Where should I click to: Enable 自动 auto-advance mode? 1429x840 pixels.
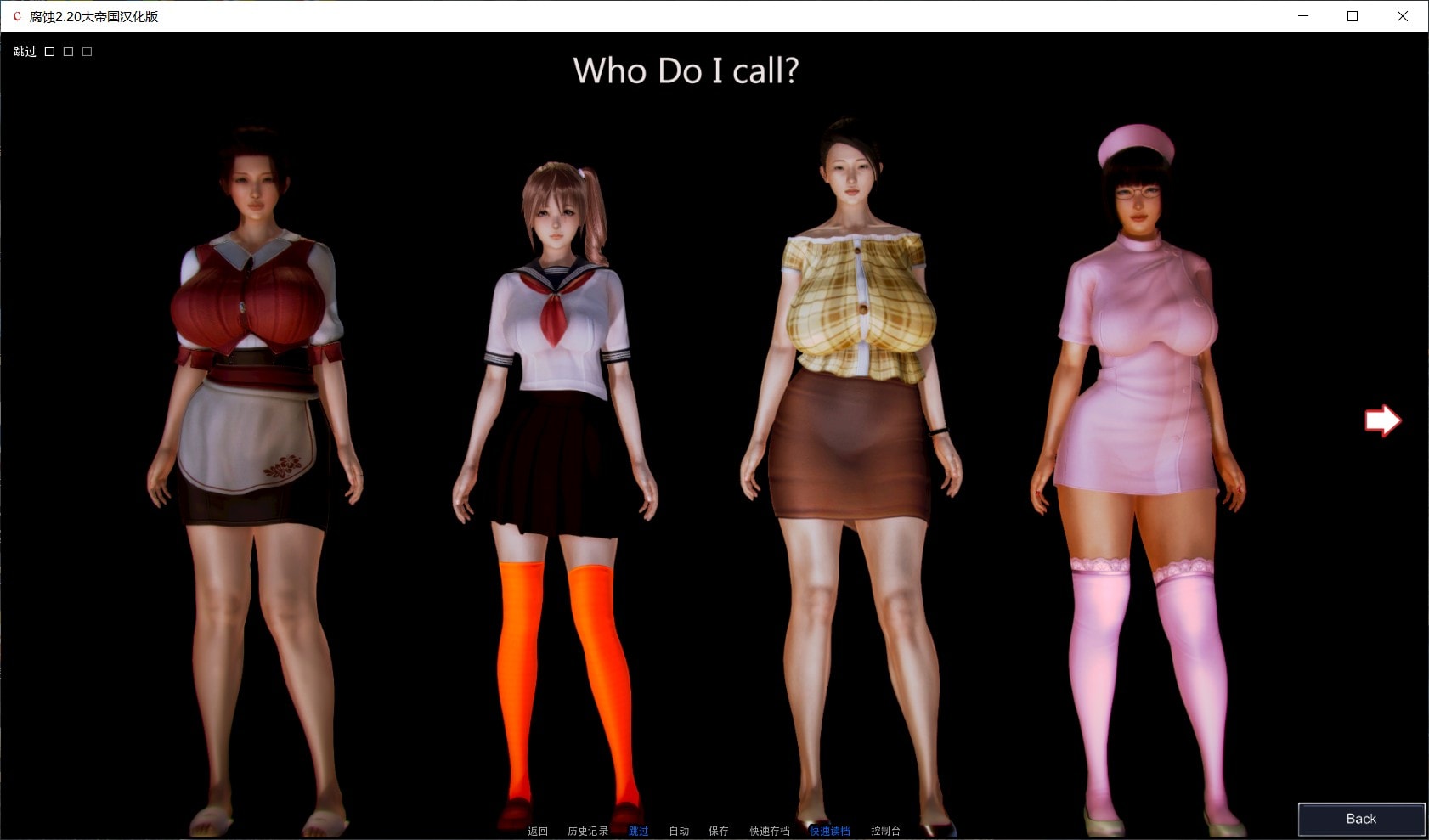point(679,831)
